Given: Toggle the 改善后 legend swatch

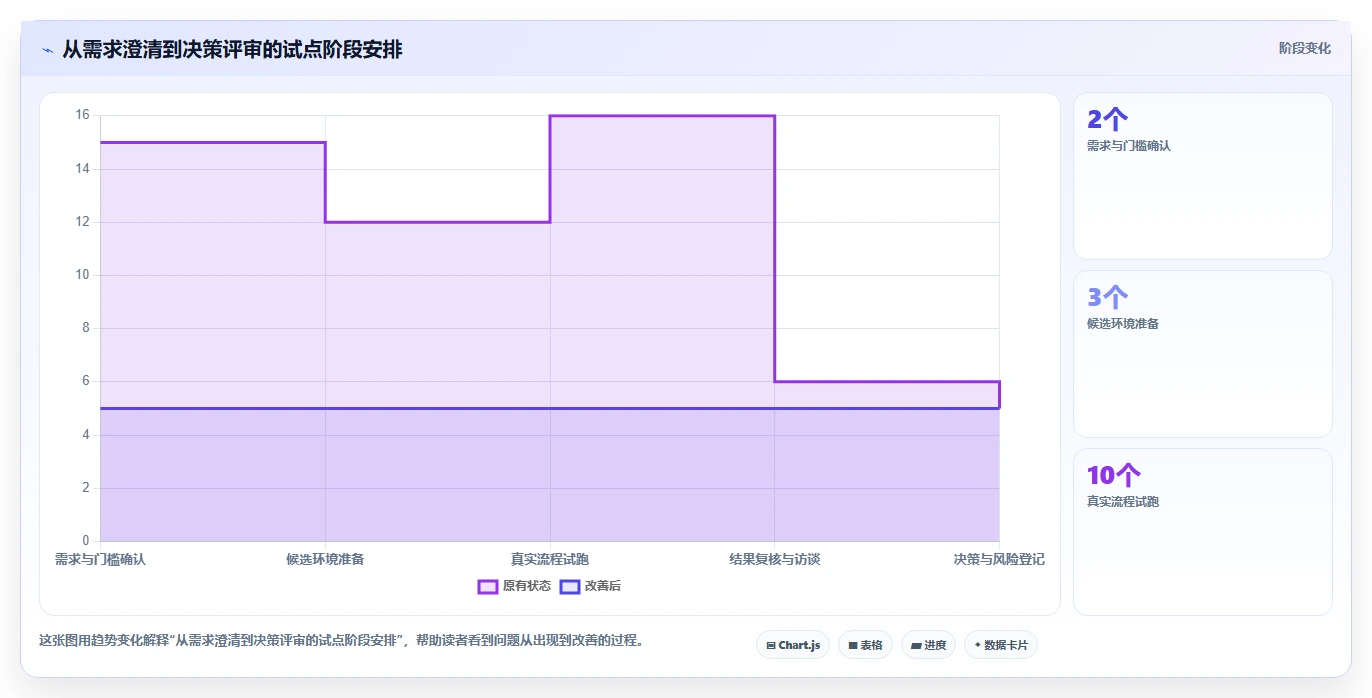Looking at the screenshot, I should [x=570, y=586].
